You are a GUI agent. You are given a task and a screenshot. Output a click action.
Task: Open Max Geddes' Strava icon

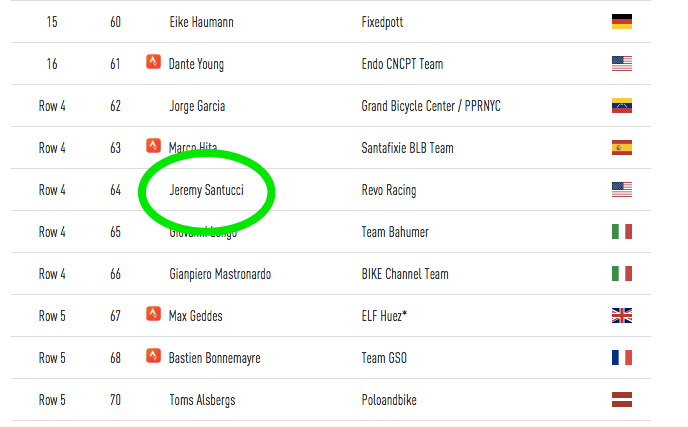(153, 315)
